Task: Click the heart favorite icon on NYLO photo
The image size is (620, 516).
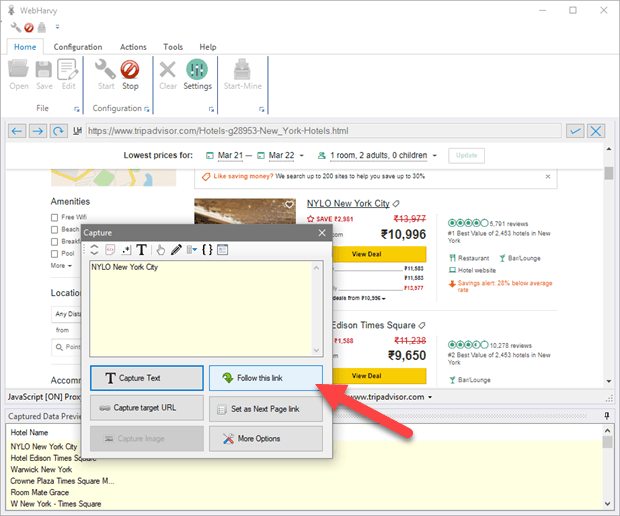Action: tap(289, 204)
